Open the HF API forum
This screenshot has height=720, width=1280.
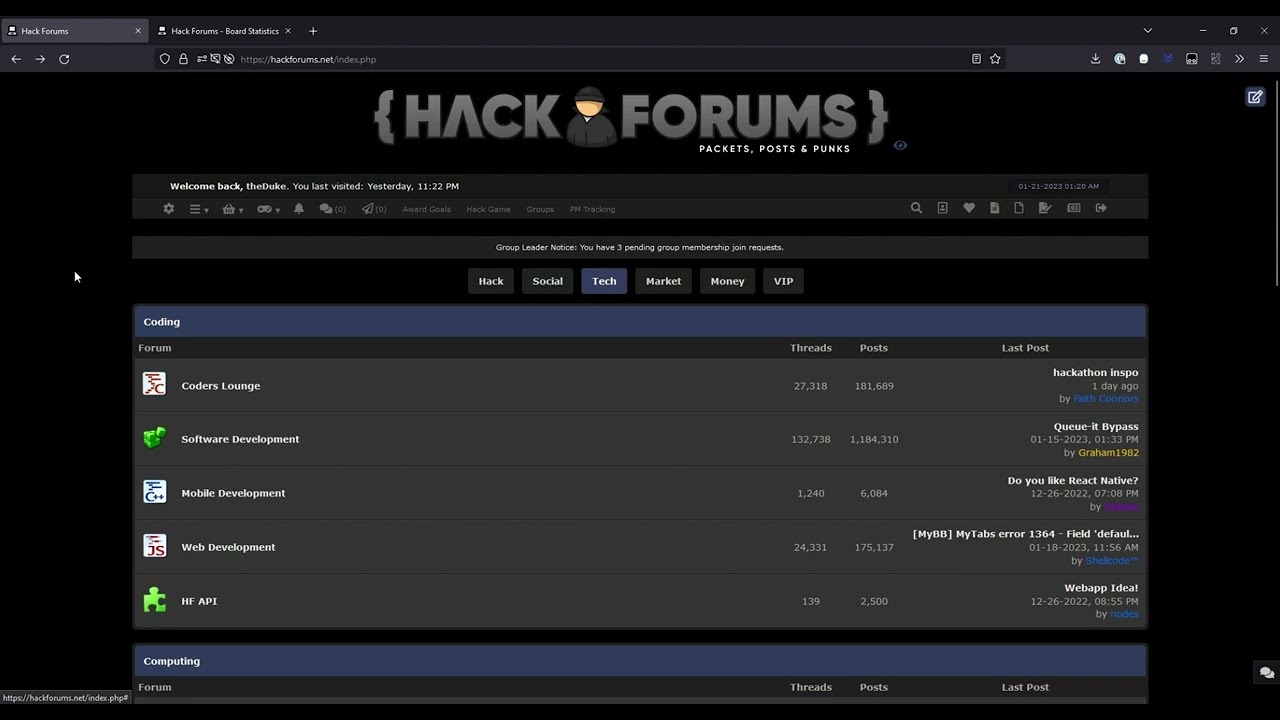tap(199, 601)
